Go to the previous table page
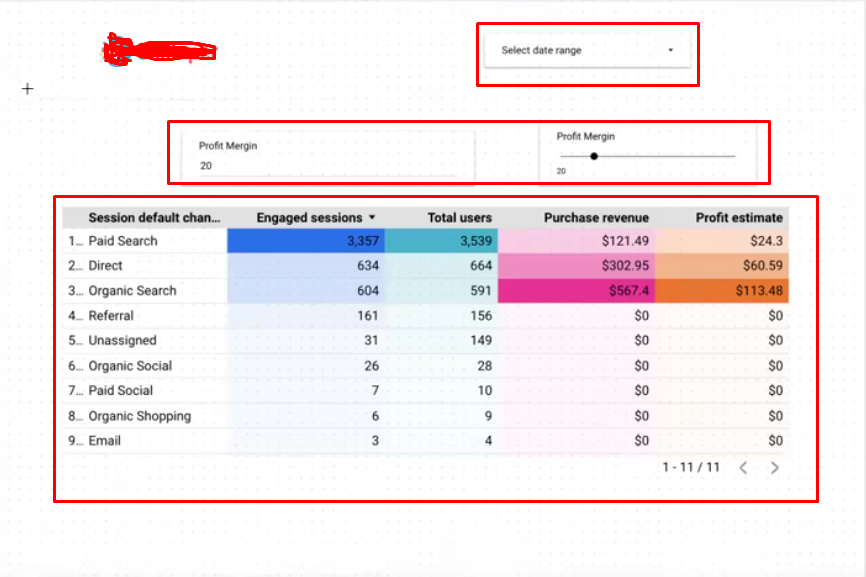 tap(743, 467)
